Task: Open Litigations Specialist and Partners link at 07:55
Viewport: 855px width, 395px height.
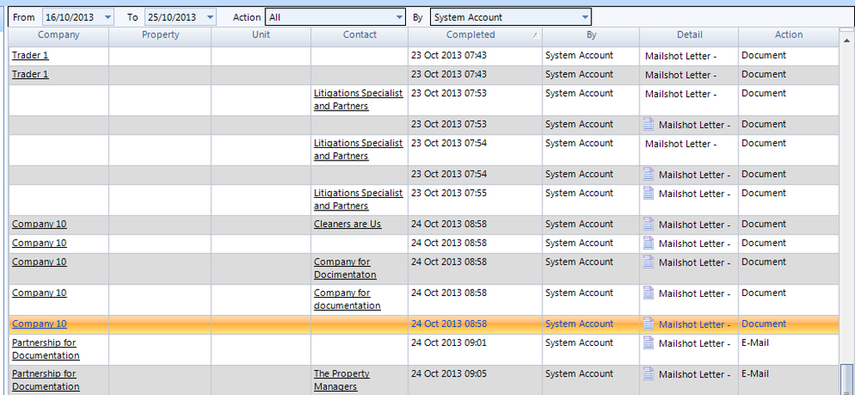Action: tap(358, 199)
